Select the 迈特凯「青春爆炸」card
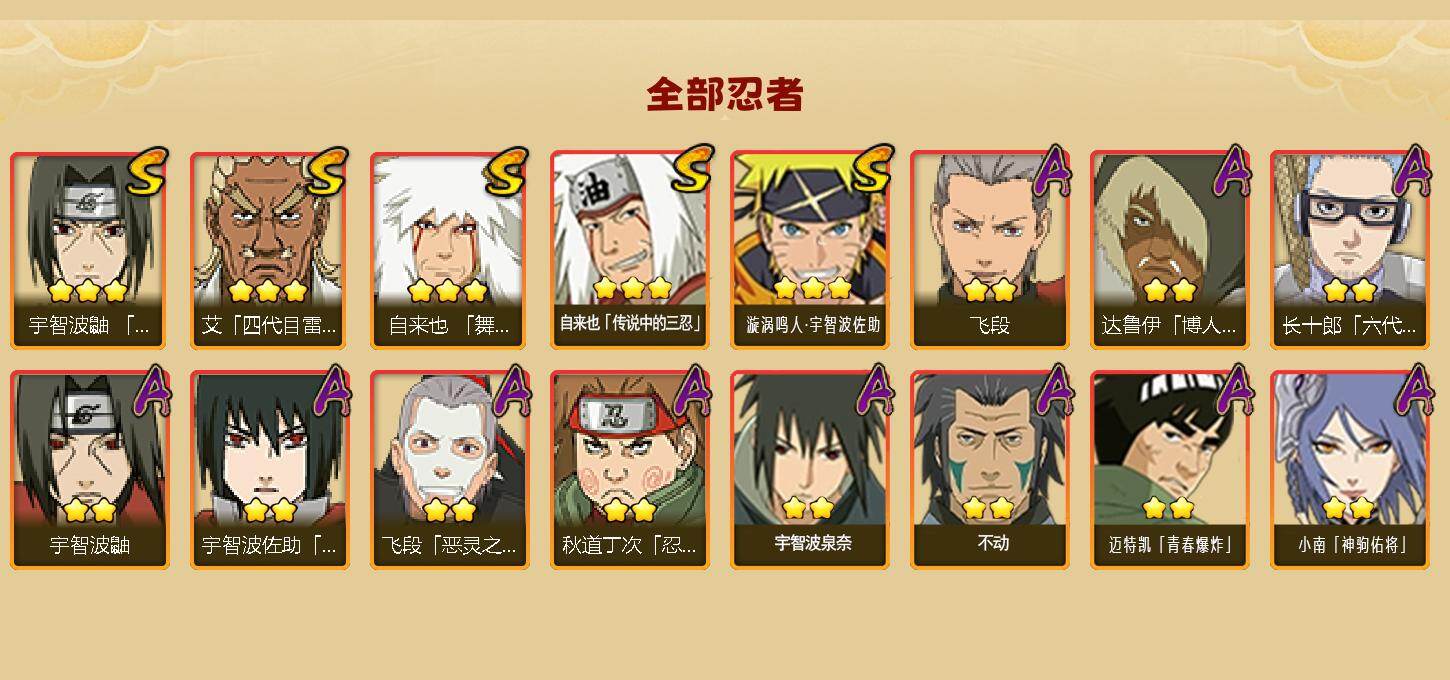The height and width of the screenshot is (680, 1450). 1170,470
